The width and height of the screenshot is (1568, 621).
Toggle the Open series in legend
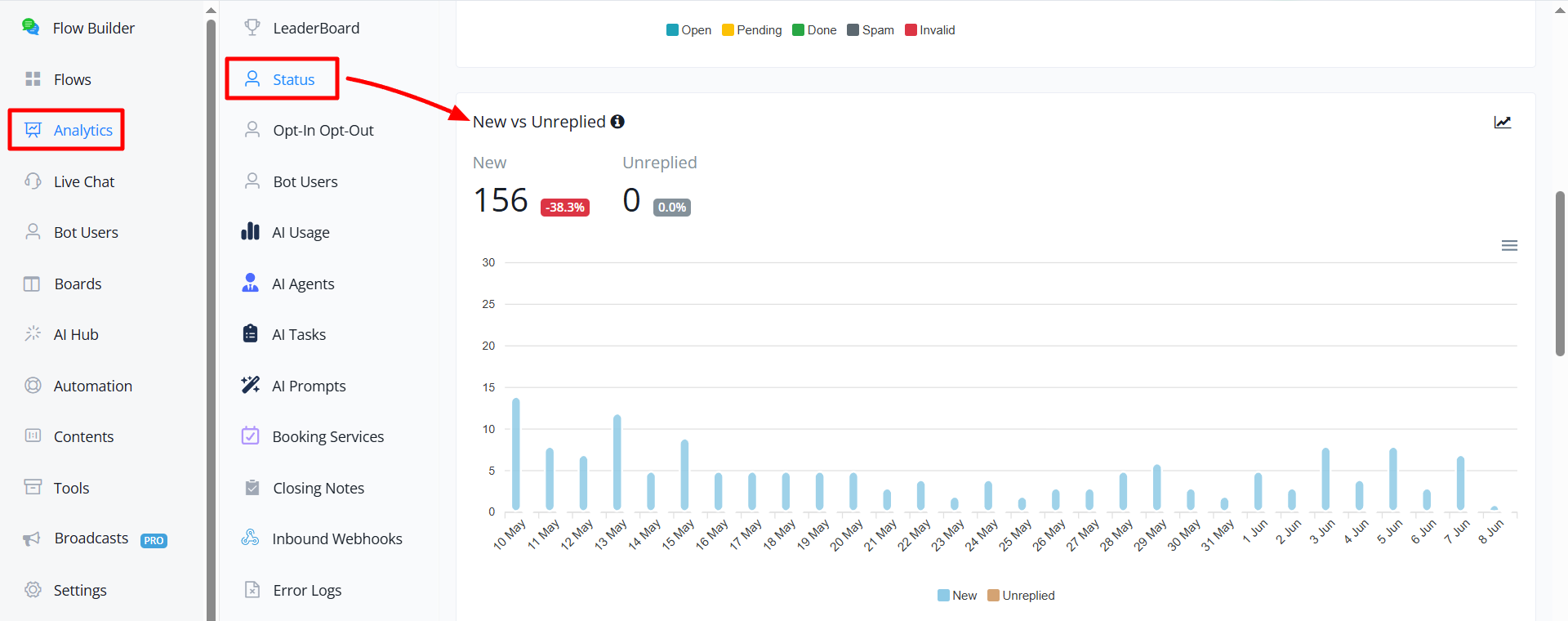688,30
